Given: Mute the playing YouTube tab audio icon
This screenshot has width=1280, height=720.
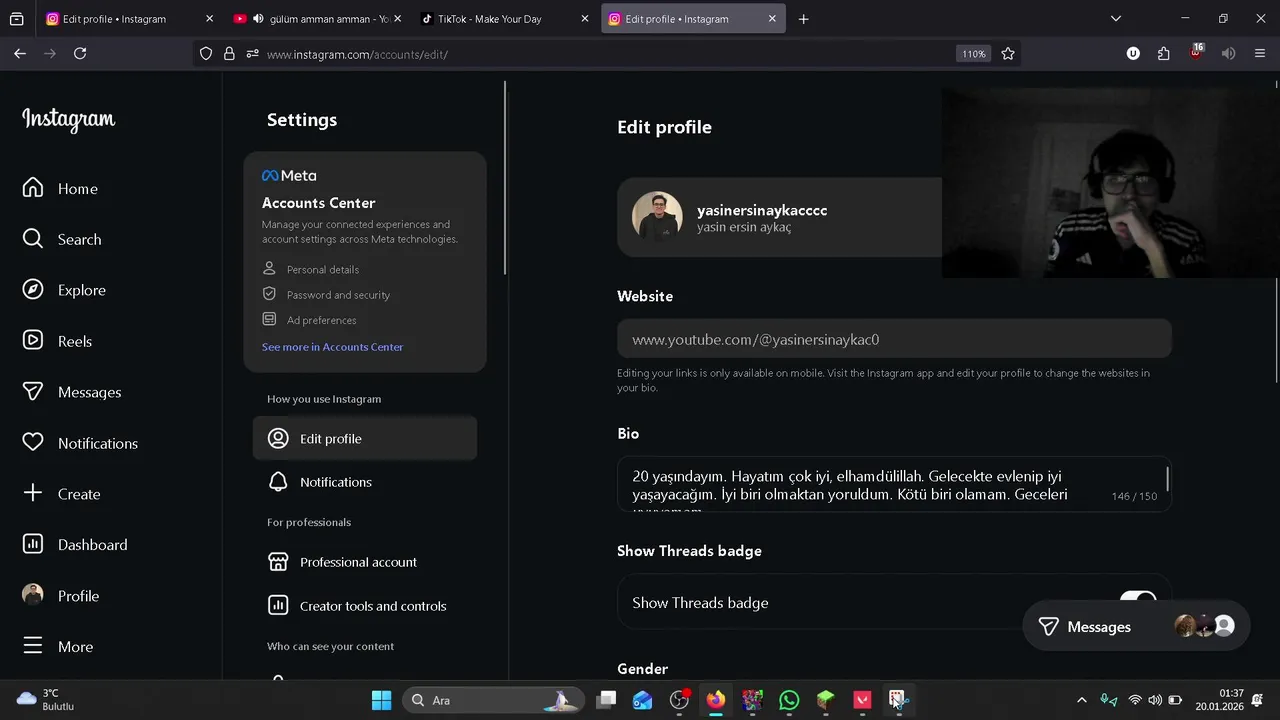Looking at the screenshot, I should pos(258,19).
